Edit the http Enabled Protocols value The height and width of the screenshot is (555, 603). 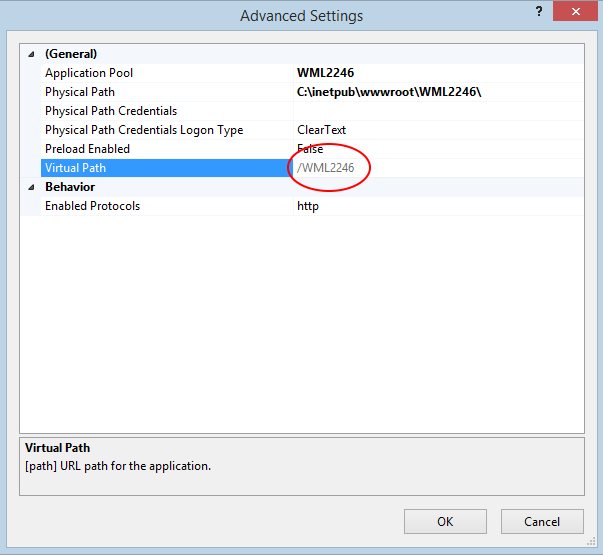(438, 206)
